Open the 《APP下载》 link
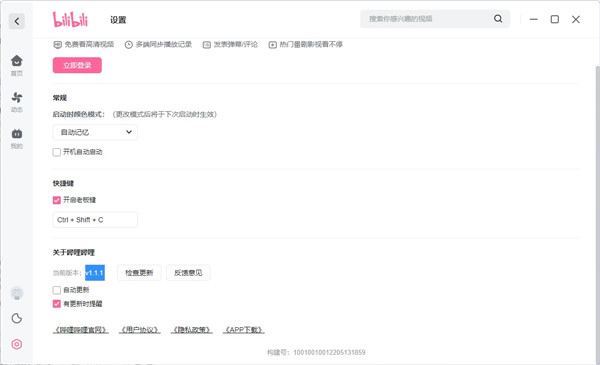 (244, 330)
